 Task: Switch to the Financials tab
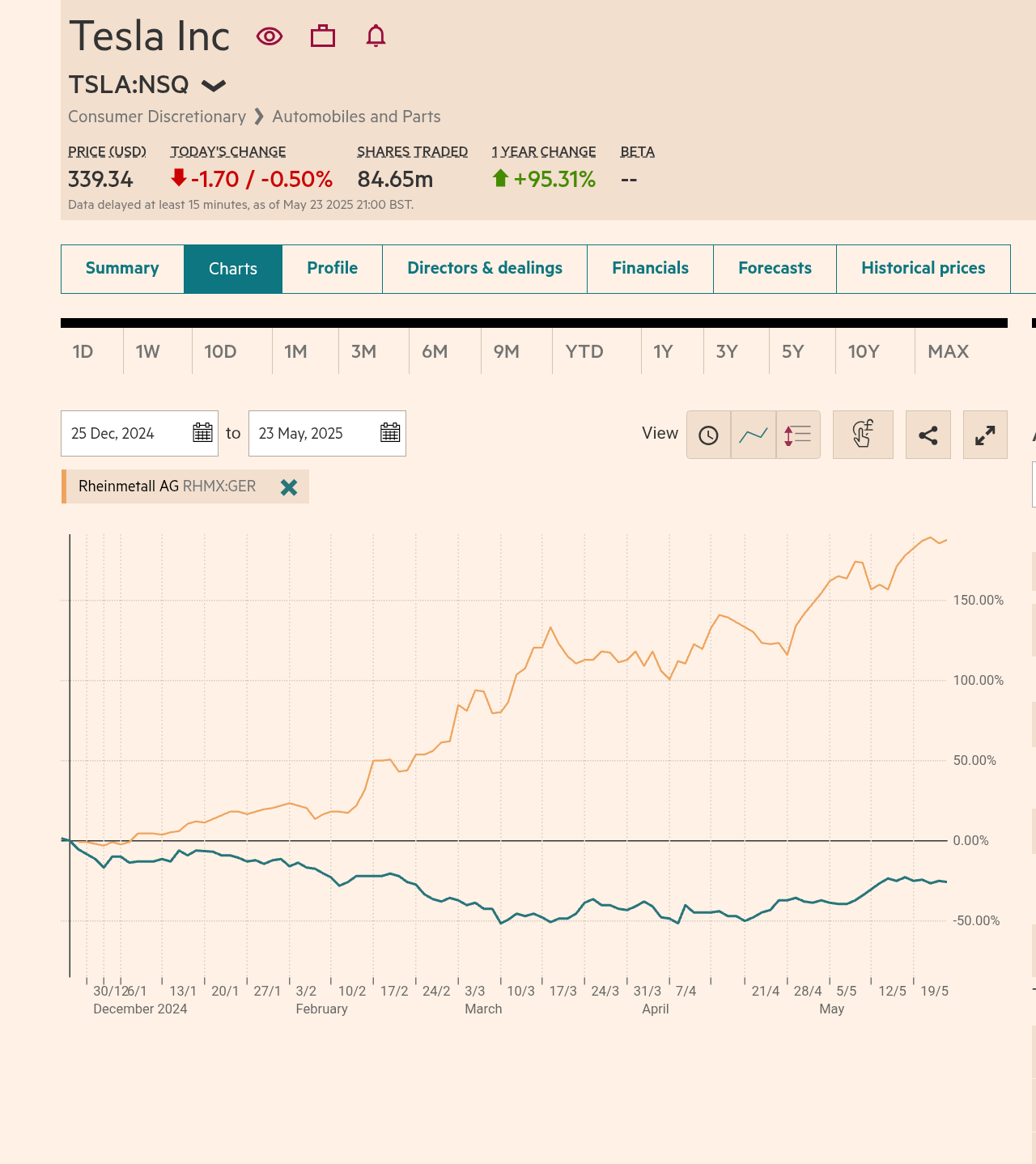650,268
